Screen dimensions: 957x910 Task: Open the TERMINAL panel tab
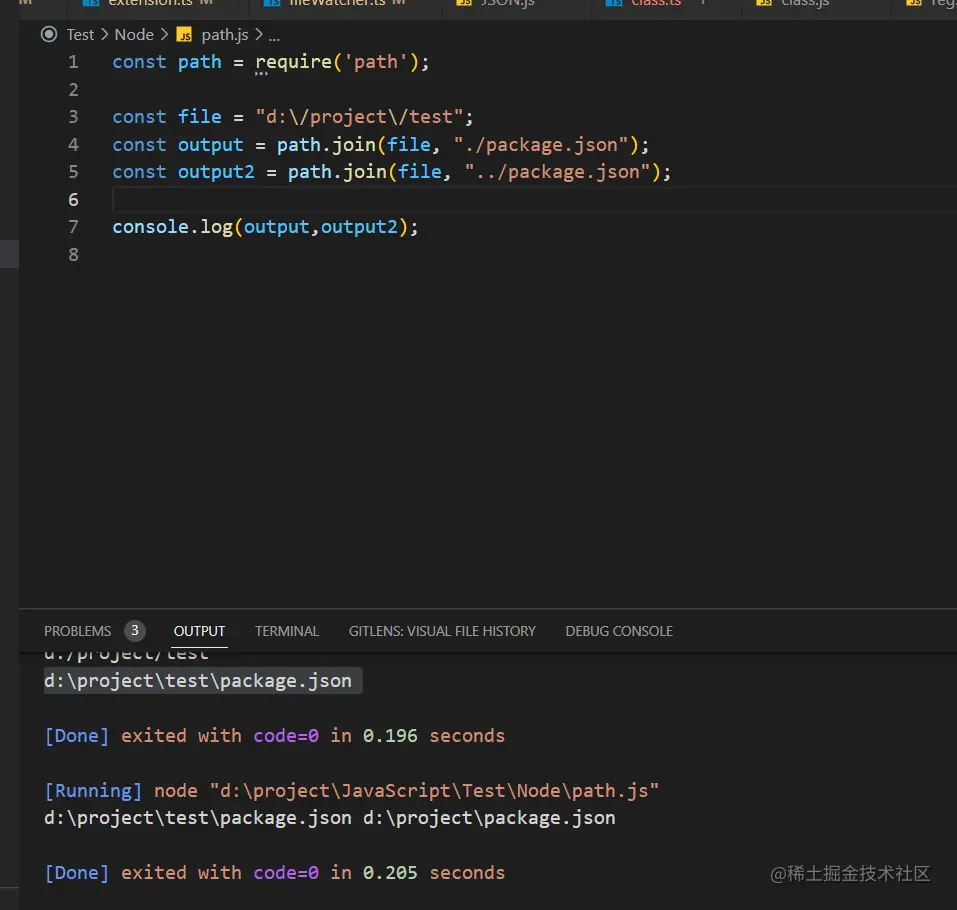click(287, 631)
